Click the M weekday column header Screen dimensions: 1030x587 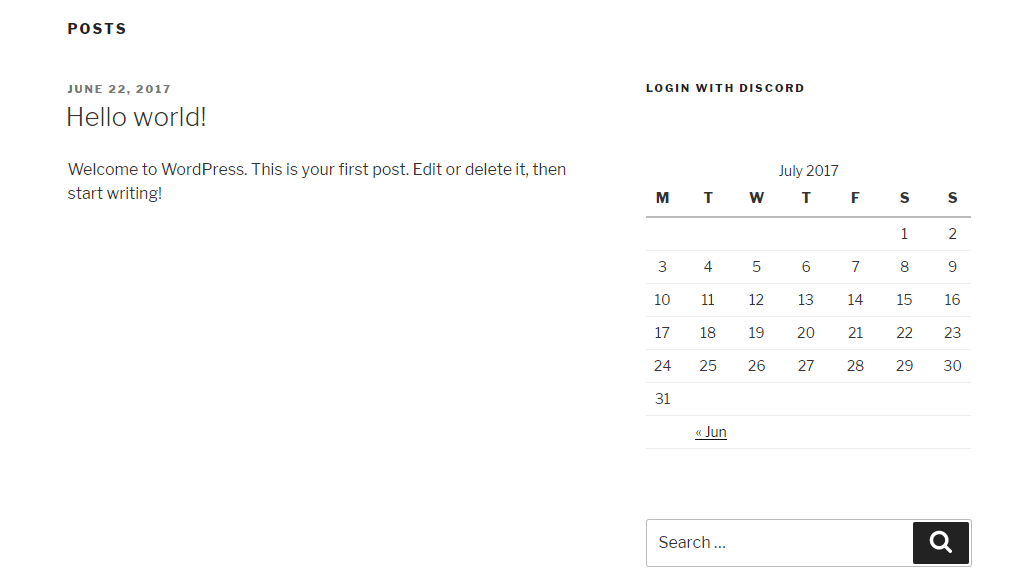pyautogui.click(x=662, y=198)
